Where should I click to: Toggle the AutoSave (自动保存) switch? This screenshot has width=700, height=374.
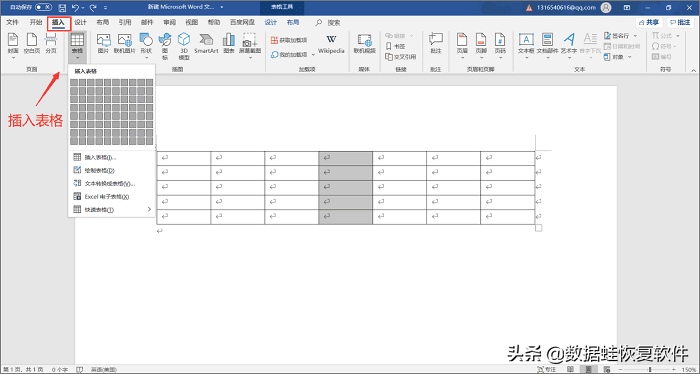pos(43,8)
